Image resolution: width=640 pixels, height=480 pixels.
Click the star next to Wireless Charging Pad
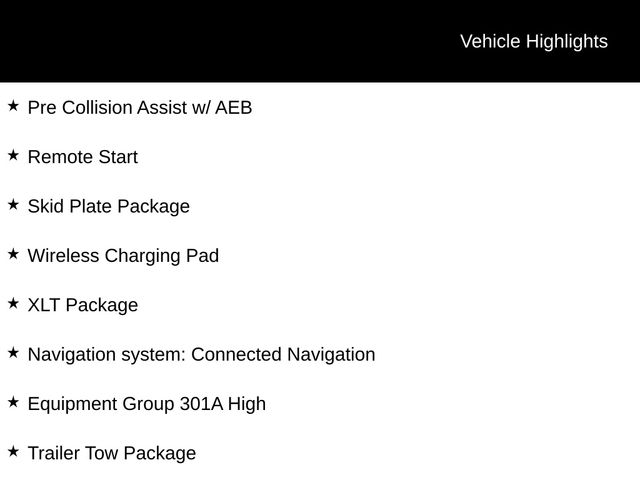[13, 254]
